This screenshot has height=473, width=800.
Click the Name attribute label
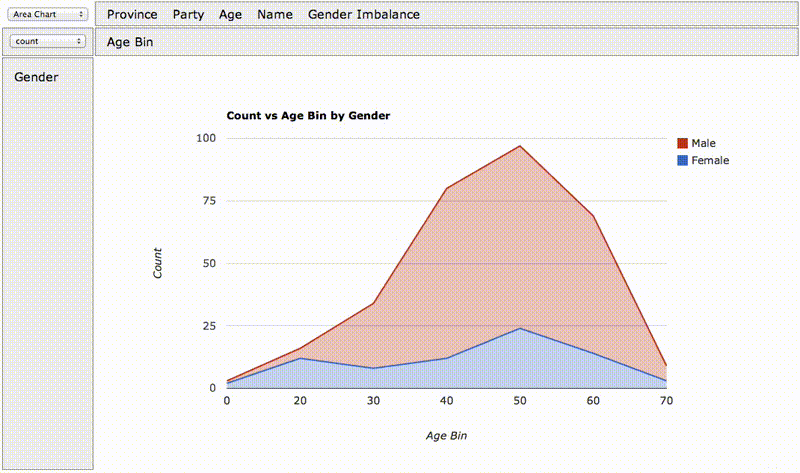click(275, 15)
